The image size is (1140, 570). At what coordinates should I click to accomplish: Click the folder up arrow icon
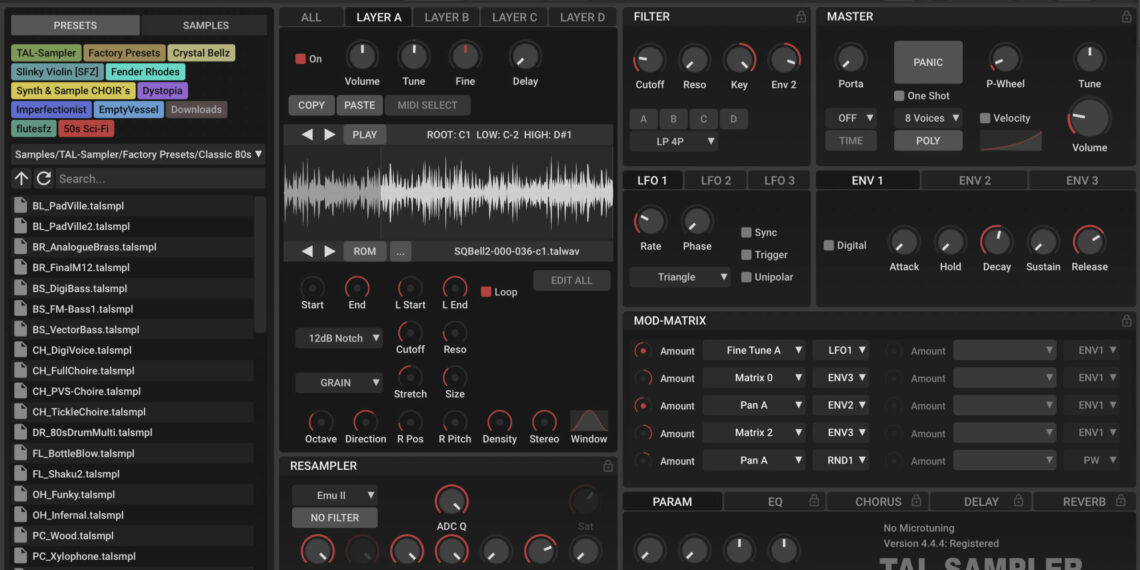(21, 179)
